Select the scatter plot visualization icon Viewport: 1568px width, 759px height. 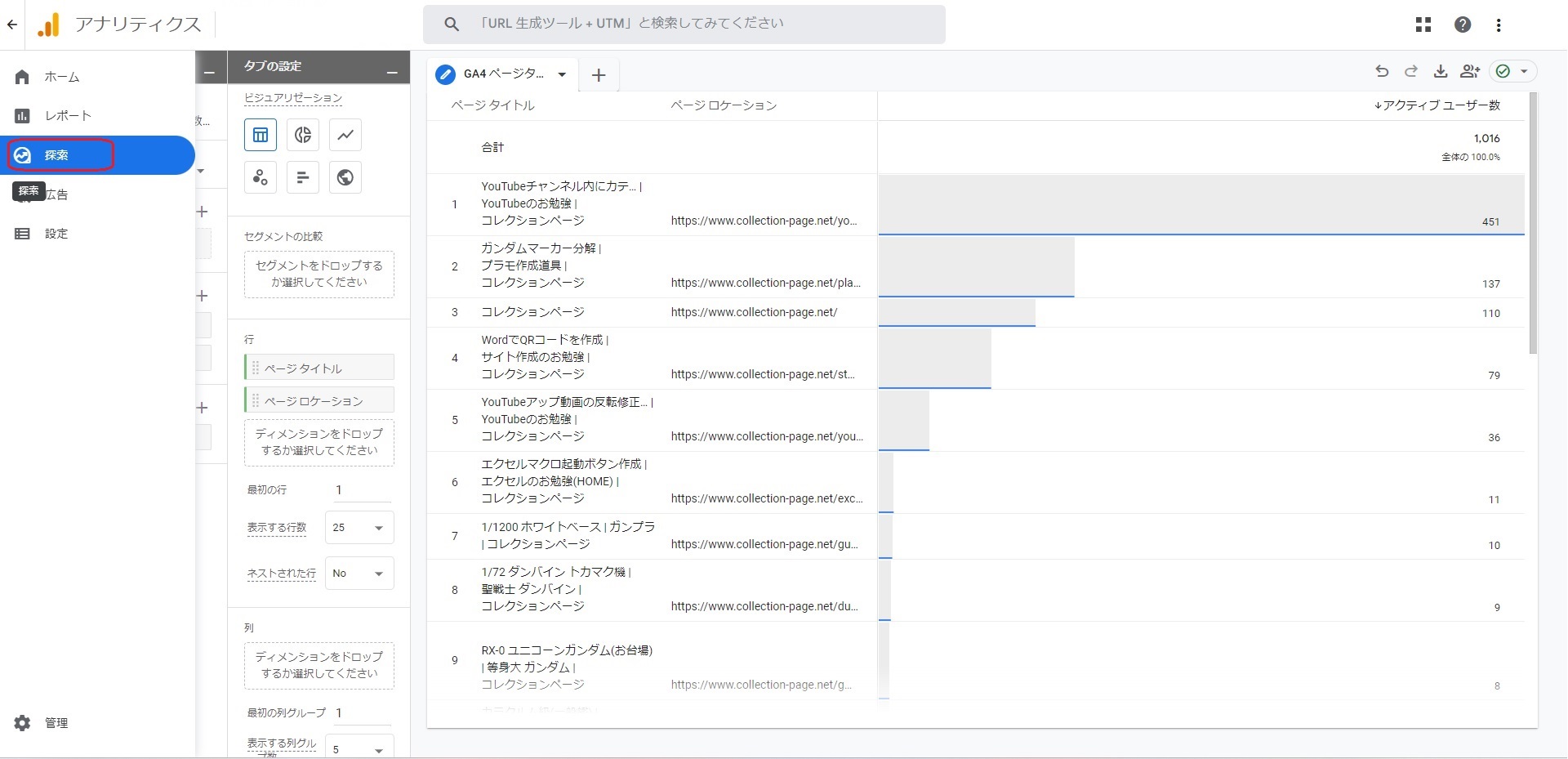261,177
